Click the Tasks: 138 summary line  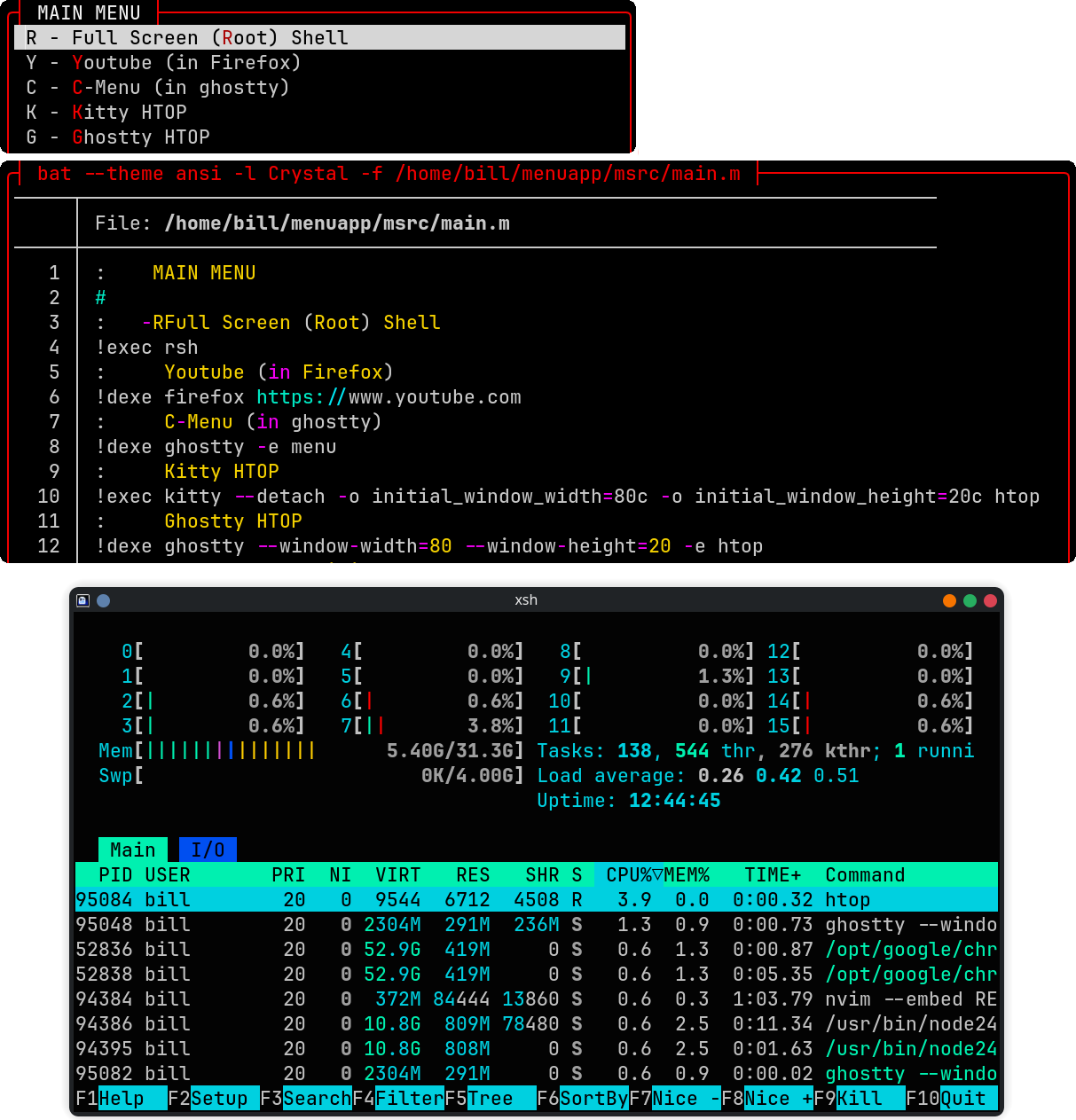tap(755, 750)
